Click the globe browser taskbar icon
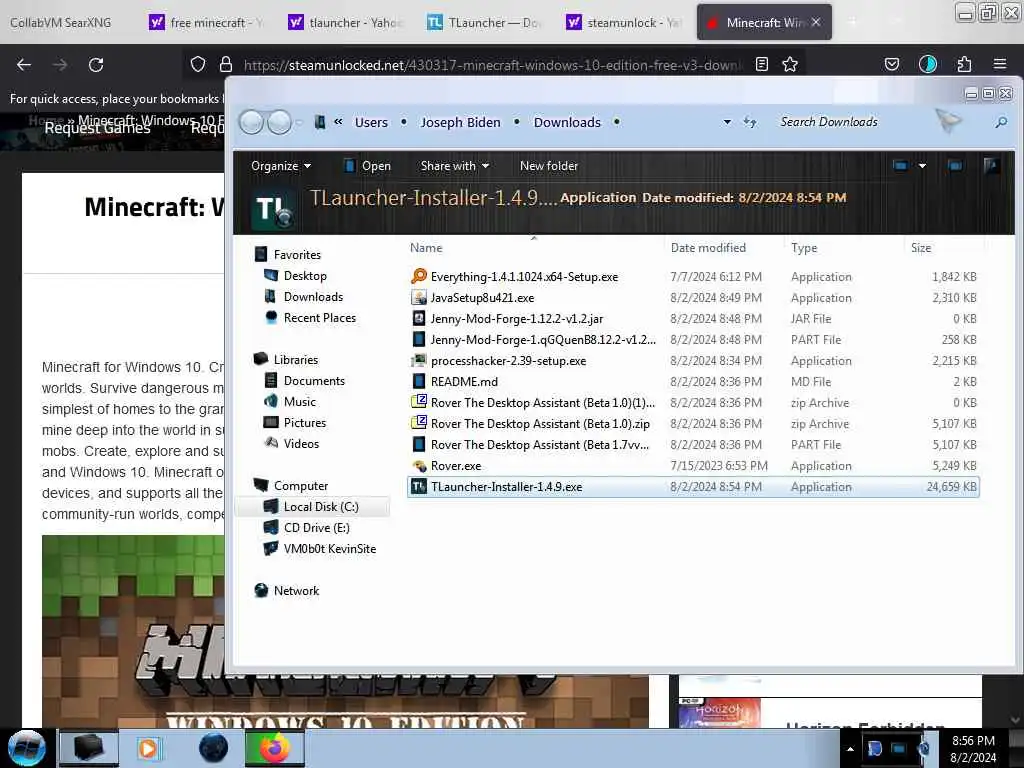This screenshot has width=1024, height=768. (x=213, y=748)
